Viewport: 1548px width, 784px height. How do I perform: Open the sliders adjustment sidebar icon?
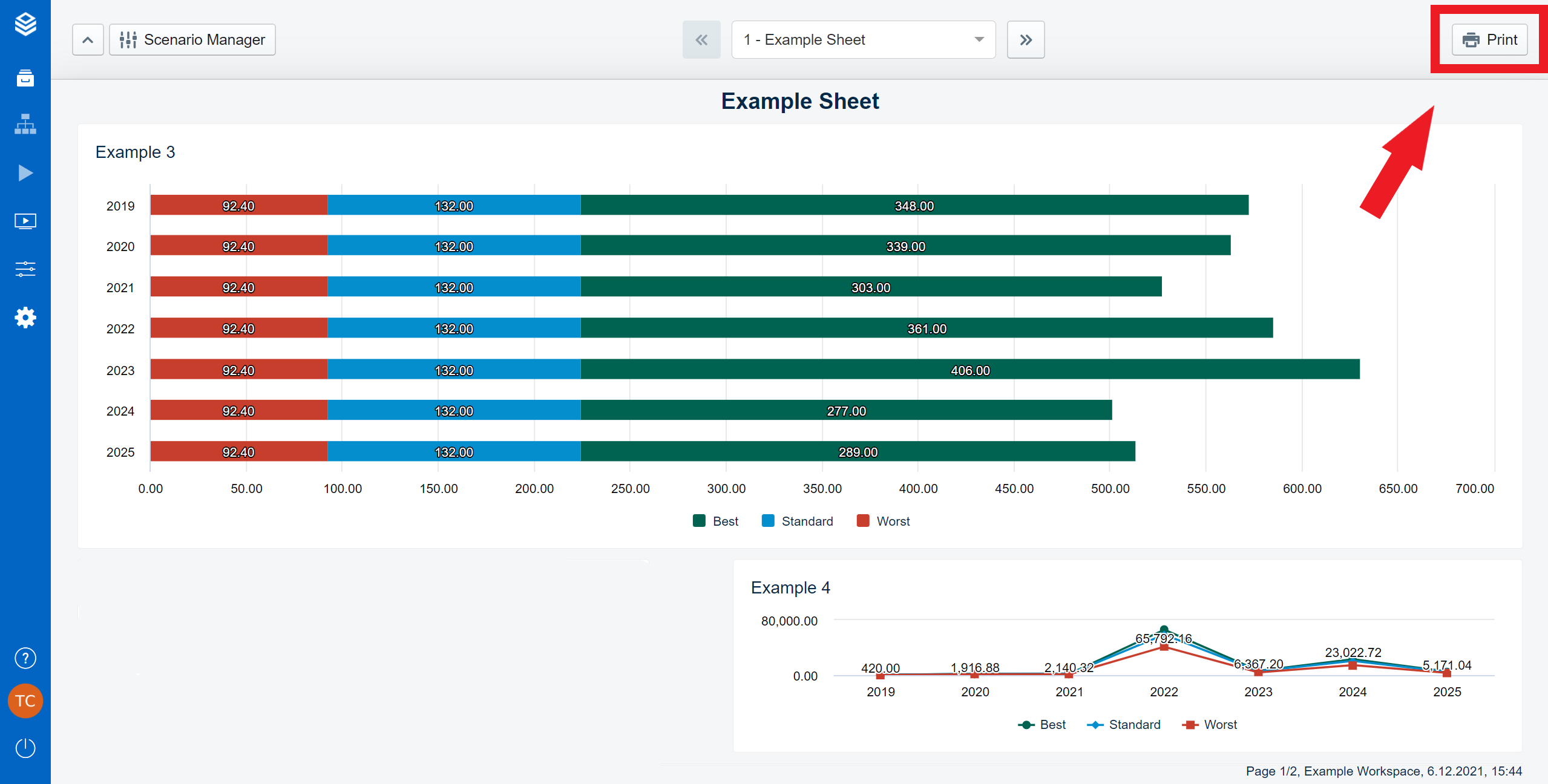coord(25,269)
